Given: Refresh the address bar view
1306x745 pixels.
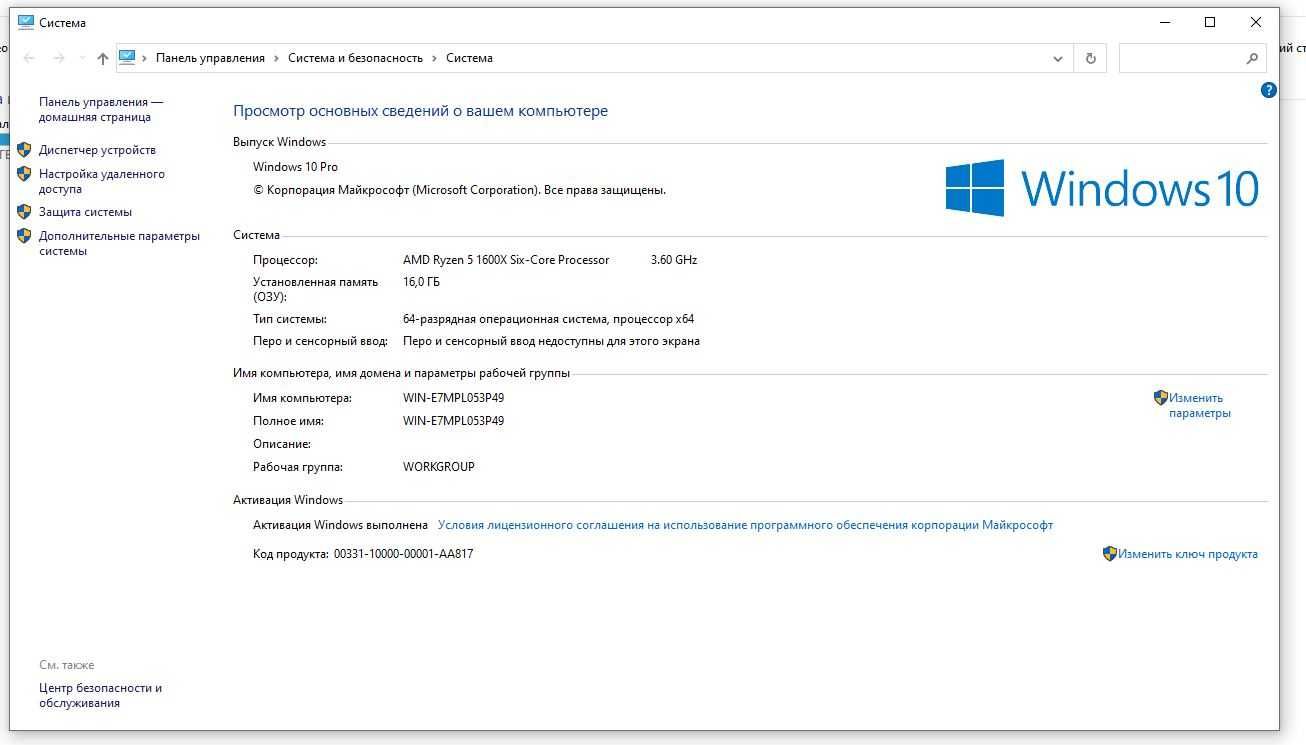Looking at the screenshot, I should 1091,58.
